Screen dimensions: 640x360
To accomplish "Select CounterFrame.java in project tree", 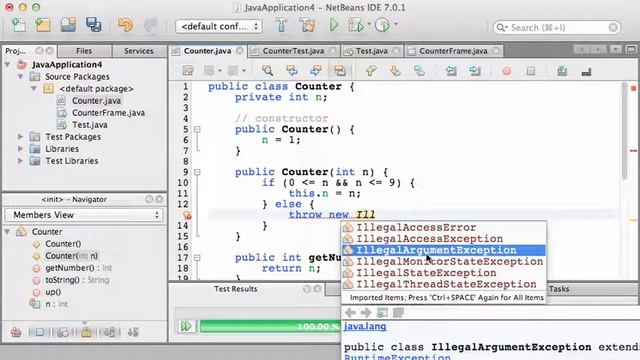I will (x=108, y=113).
